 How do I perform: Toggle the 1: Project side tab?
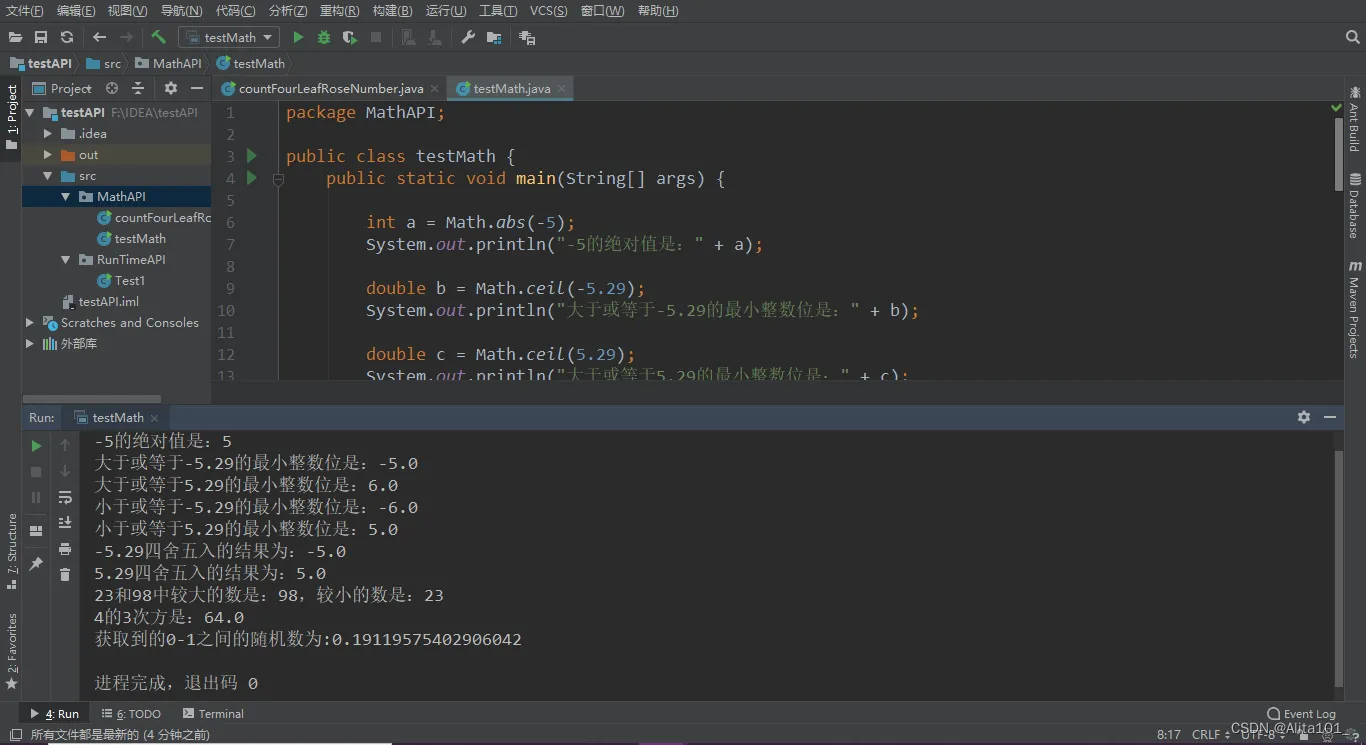pos(11,118)
